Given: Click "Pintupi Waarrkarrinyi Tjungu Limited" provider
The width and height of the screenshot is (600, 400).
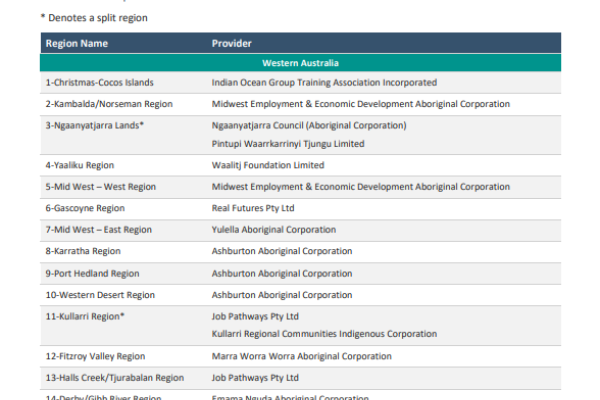Looking at the screenshot, I should pyautogui.click(x=288, y=143).
